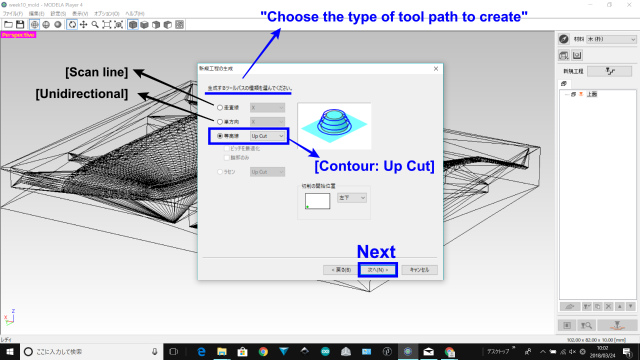Open the 表示(V) menu
Image resolution: width=640 pixels, height=360 pixels.
(80, 13)
